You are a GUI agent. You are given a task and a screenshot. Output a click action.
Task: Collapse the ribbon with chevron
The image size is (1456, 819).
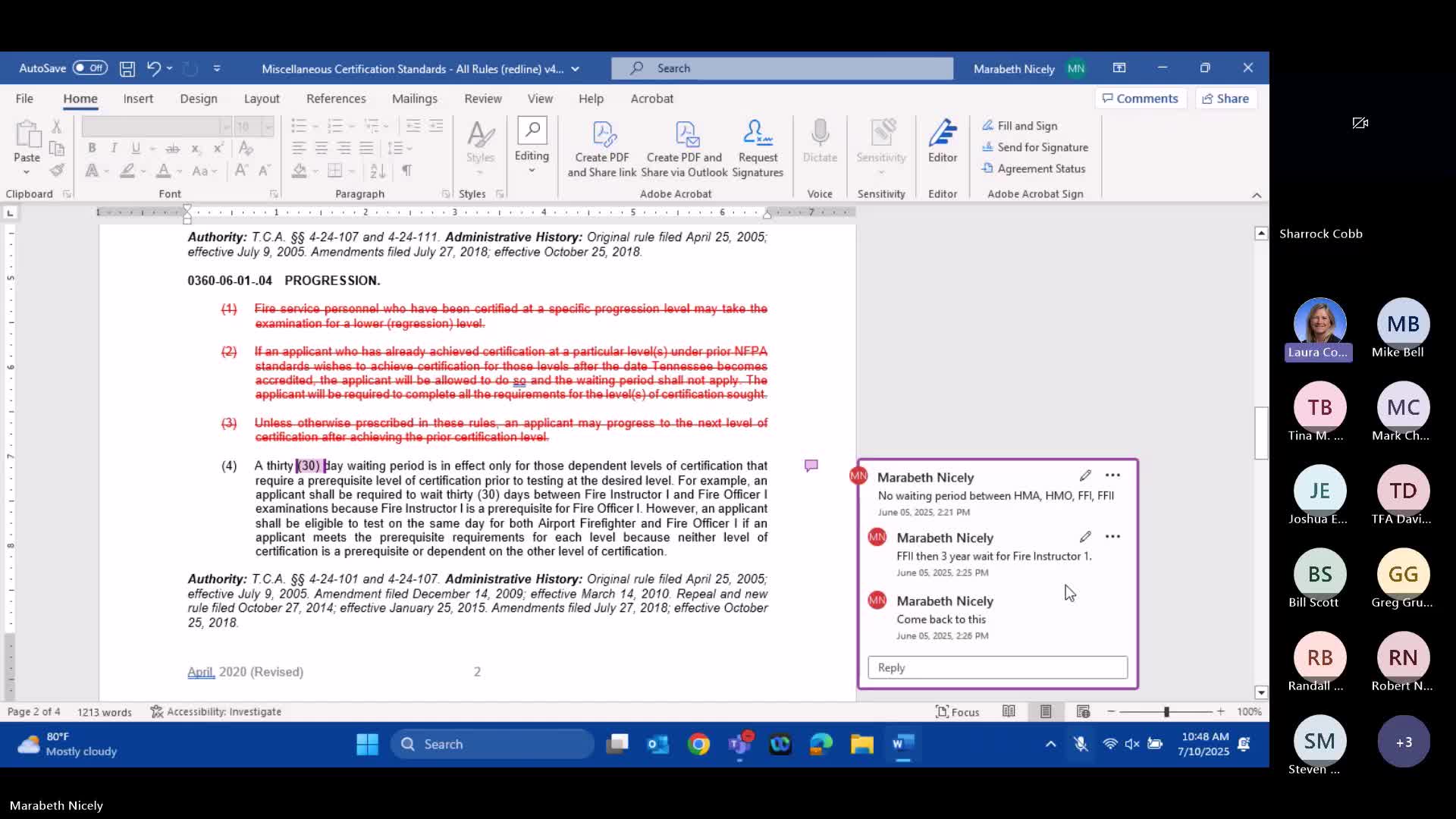[1257, 195]
